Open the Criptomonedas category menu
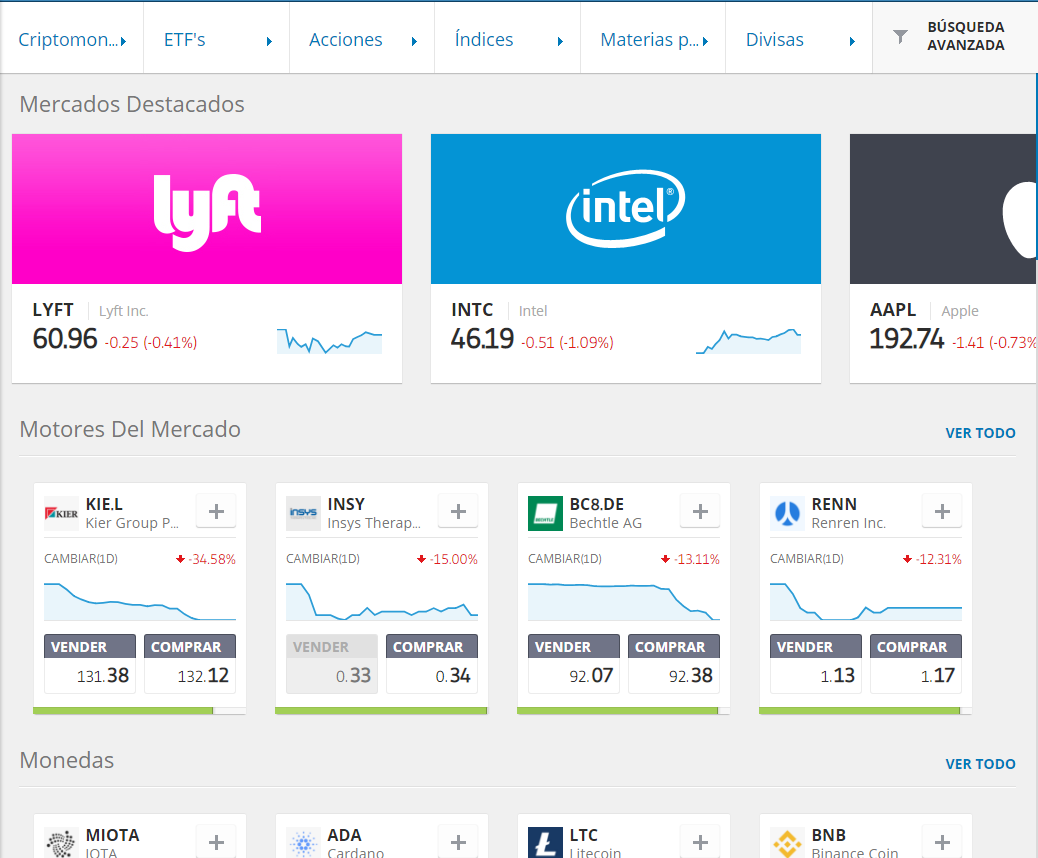This screenshot has width=1038, height=858. (x=71, y=40)
